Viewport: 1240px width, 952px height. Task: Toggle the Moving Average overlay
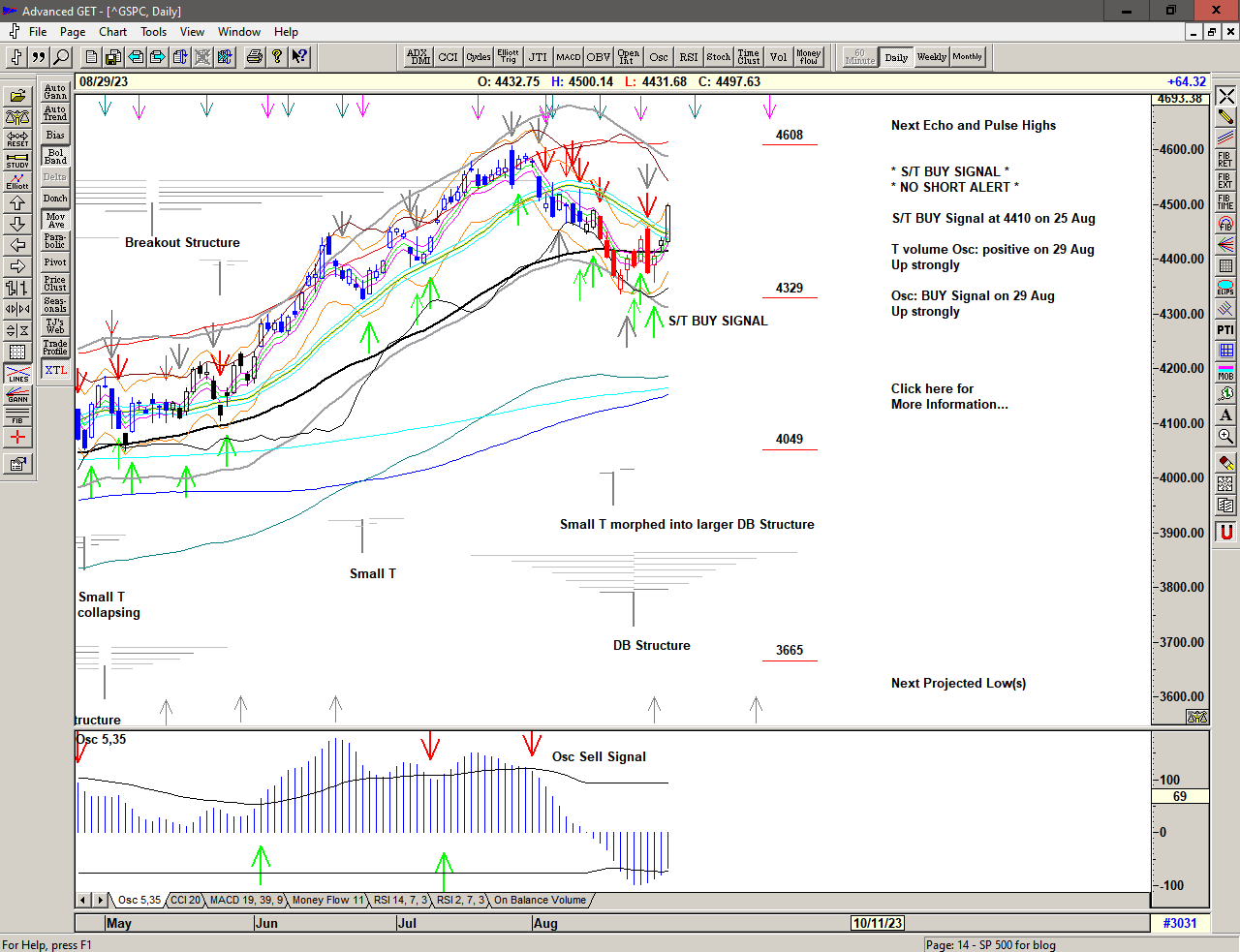point(55,220)
